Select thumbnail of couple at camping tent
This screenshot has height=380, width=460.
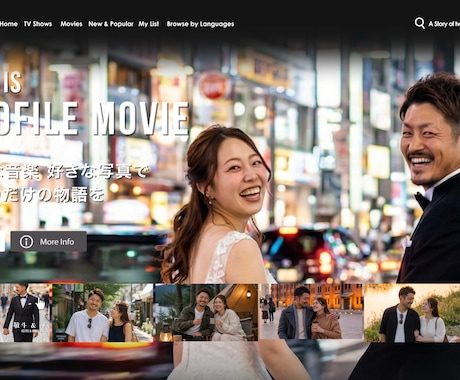(206, 312)
